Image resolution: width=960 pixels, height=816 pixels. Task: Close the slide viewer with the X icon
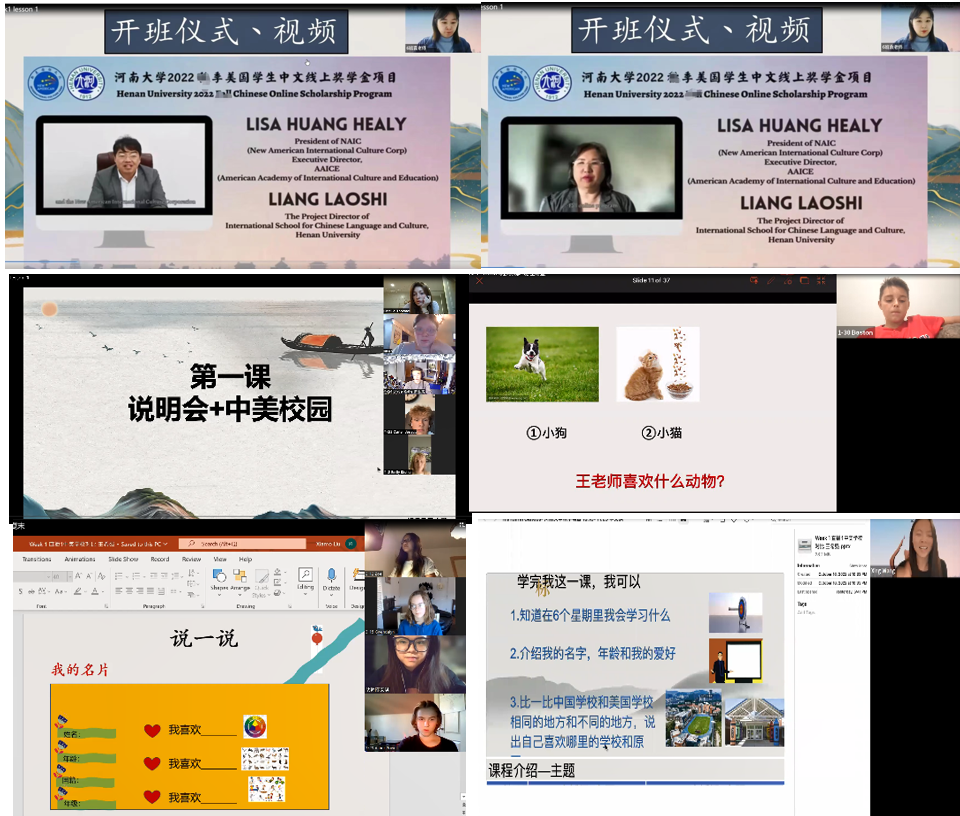coord(820,281)
